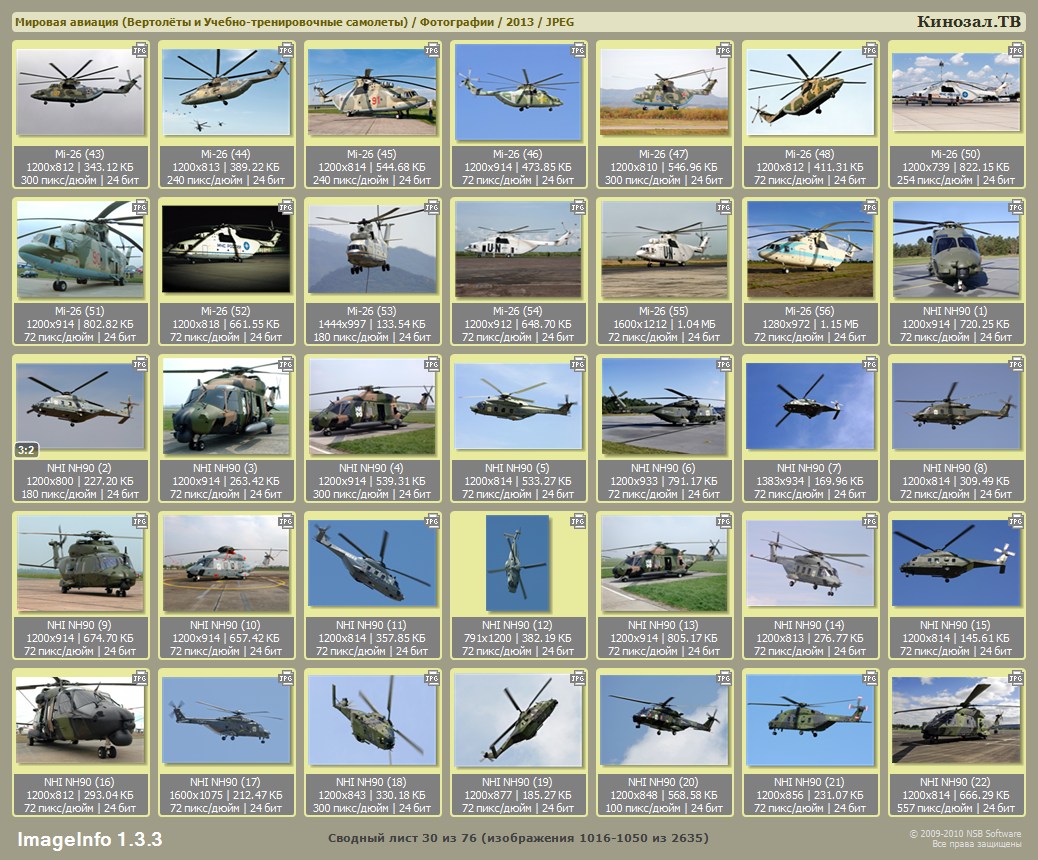The image size is (1038, 860).
Task: Click the NSB Software copyright text
Action: (x=964, y=839)
